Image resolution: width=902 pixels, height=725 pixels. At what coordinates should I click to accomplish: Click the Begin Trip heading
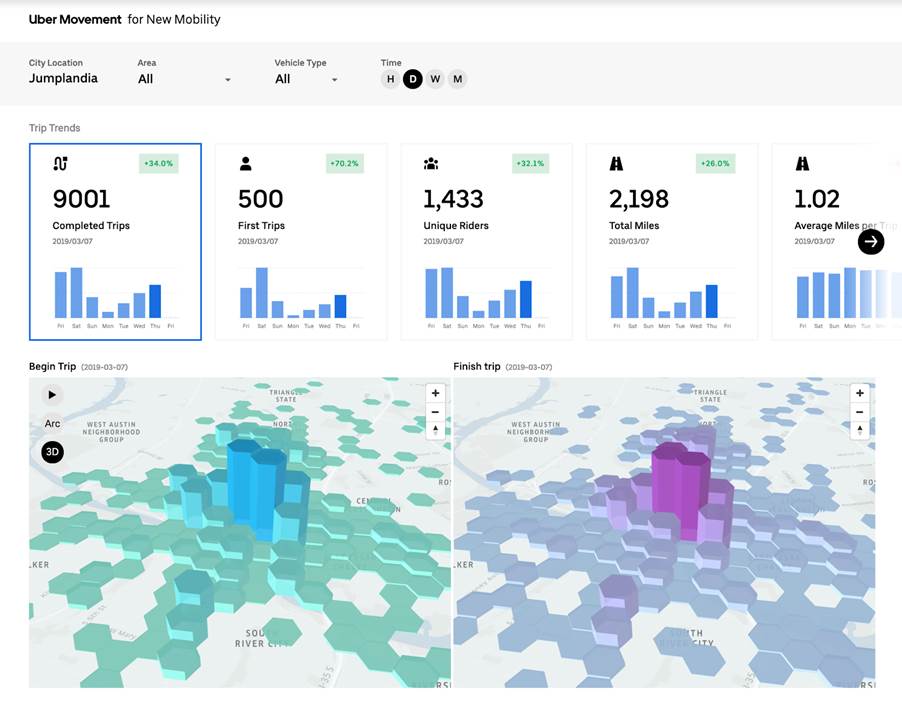point(52,367)
